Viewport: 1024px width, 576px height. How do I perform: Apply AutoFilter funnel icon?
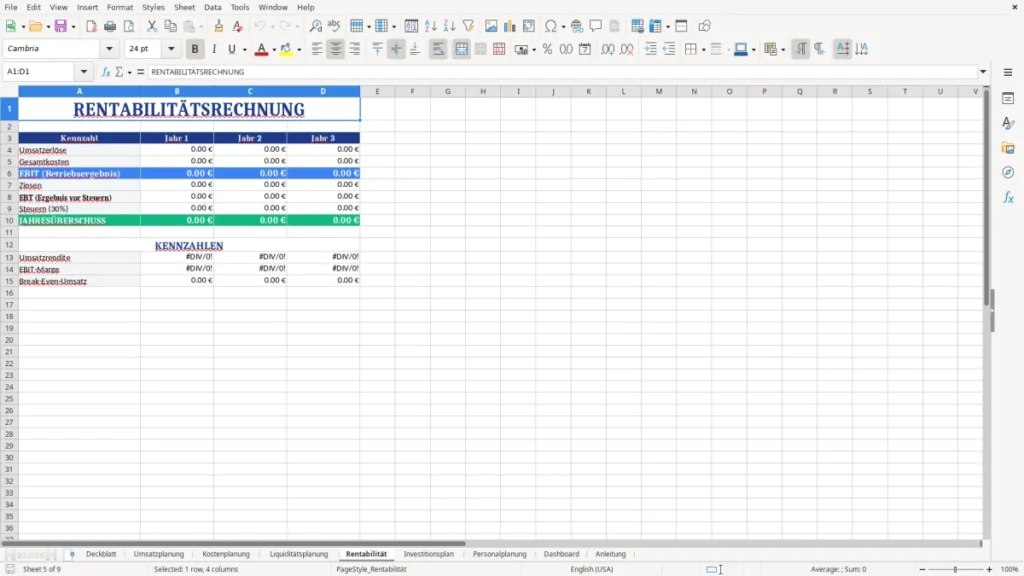click(x=468, y=26)
